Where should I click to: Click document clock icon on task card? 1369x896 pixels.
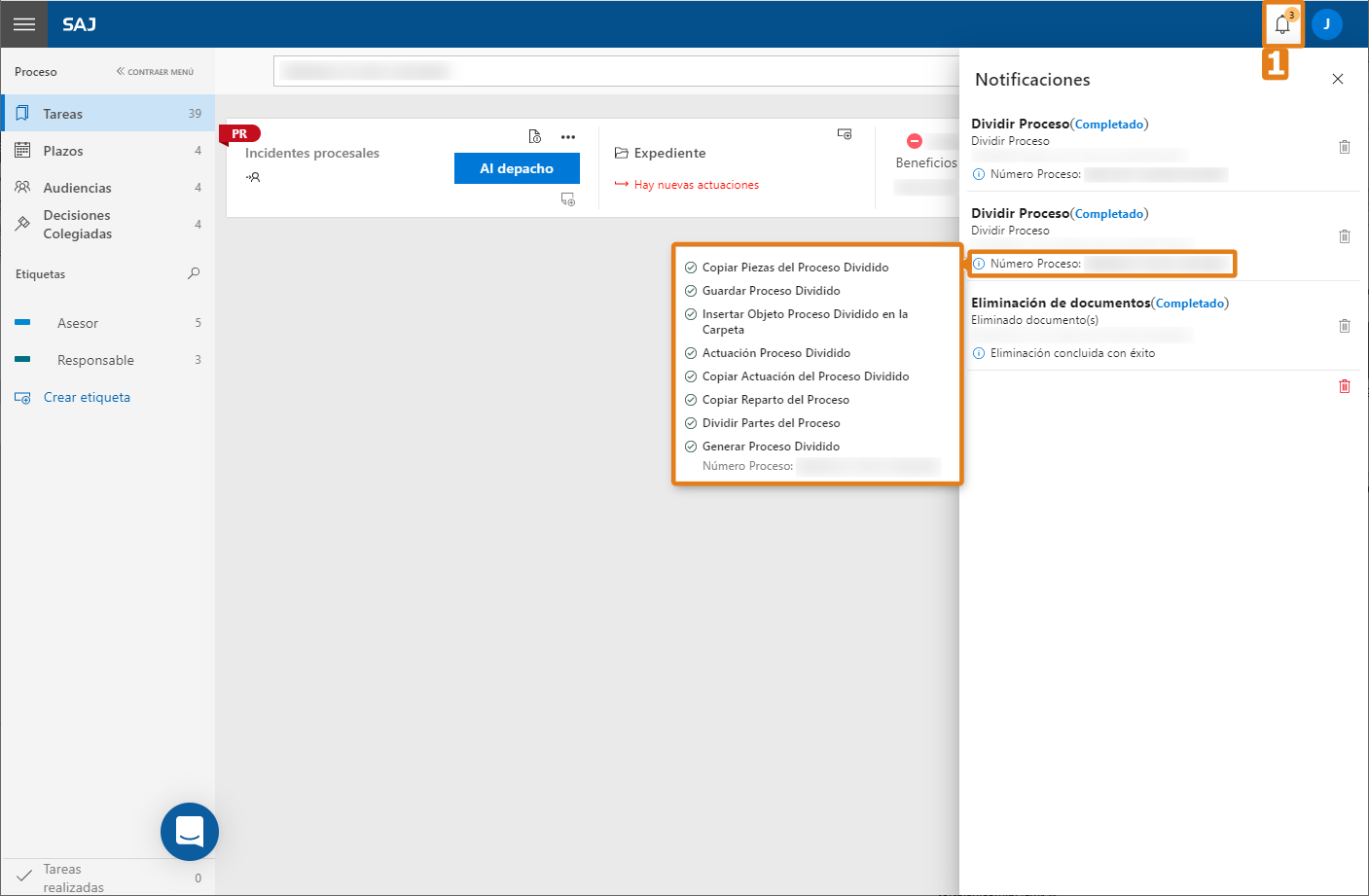click(535, 136)
